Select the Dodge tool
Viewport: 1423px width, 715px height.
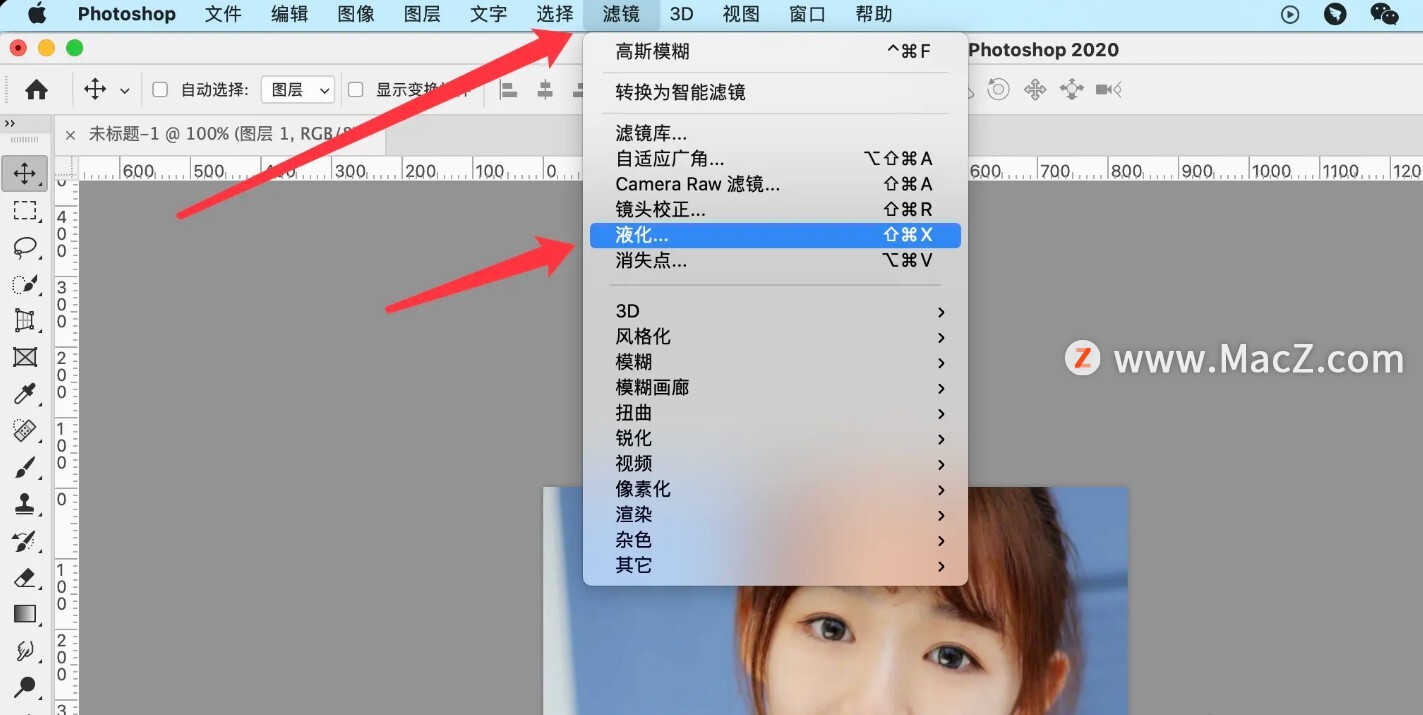tap(25, 687)
